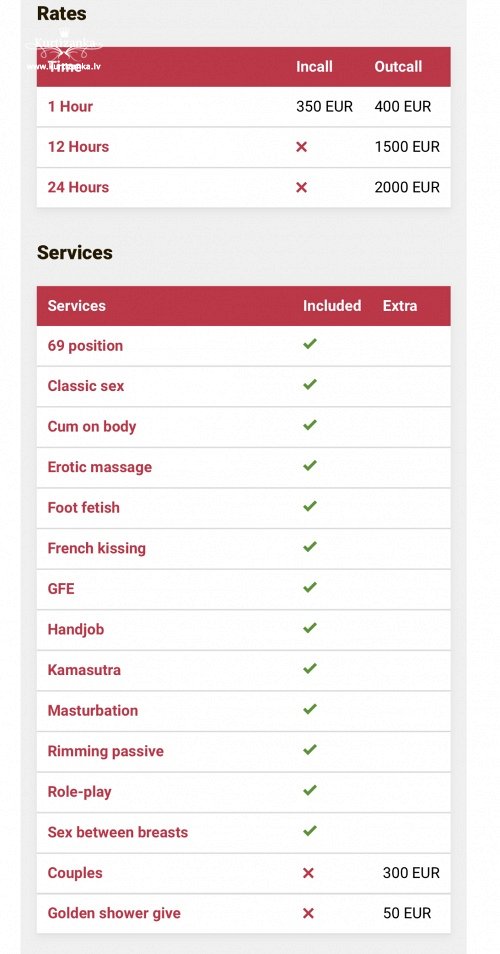The image size is (500, 954).
Task: Click the checkmark next to French kissing
Action: point(310,547)
